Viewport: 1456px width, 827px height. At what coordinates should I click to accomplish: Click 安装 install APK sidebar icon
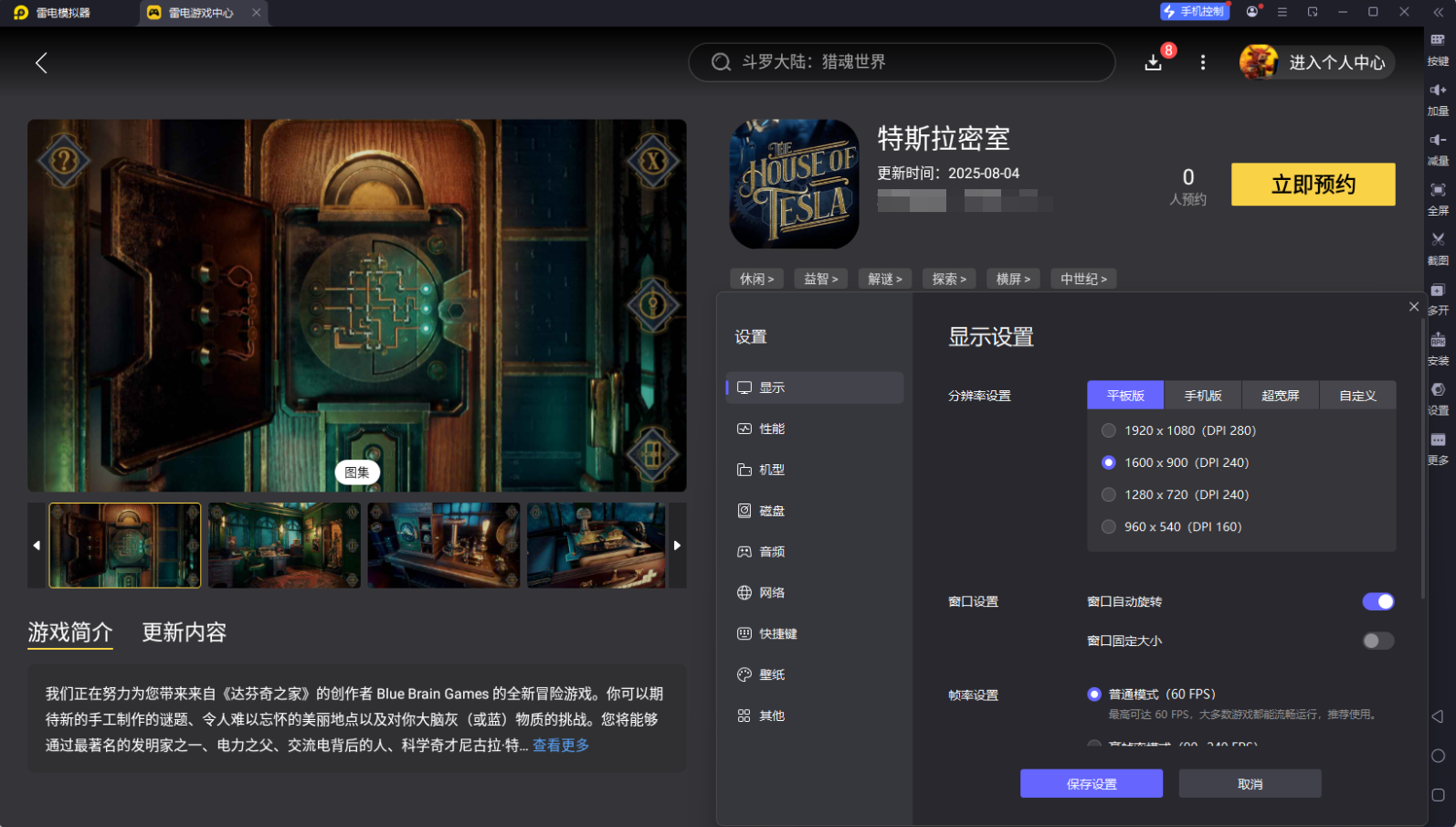click(x=1438, y=349)
